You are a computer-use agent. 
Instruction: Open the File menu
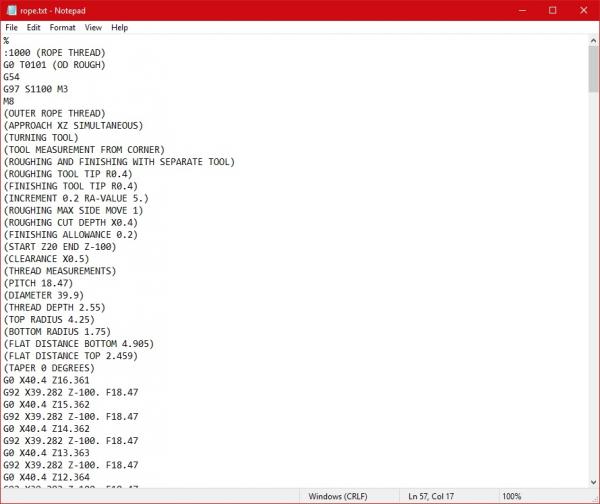(x=12, y=28)
